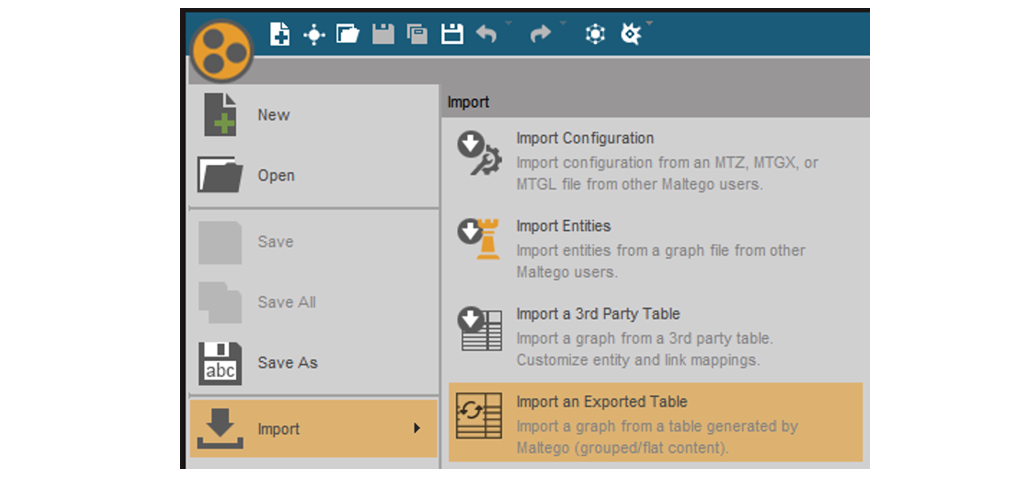Viewport: 1036px width, 480px height.
Task: Expand the dropdown beside the rightmost toolbar icon
Action: [649, 24]
